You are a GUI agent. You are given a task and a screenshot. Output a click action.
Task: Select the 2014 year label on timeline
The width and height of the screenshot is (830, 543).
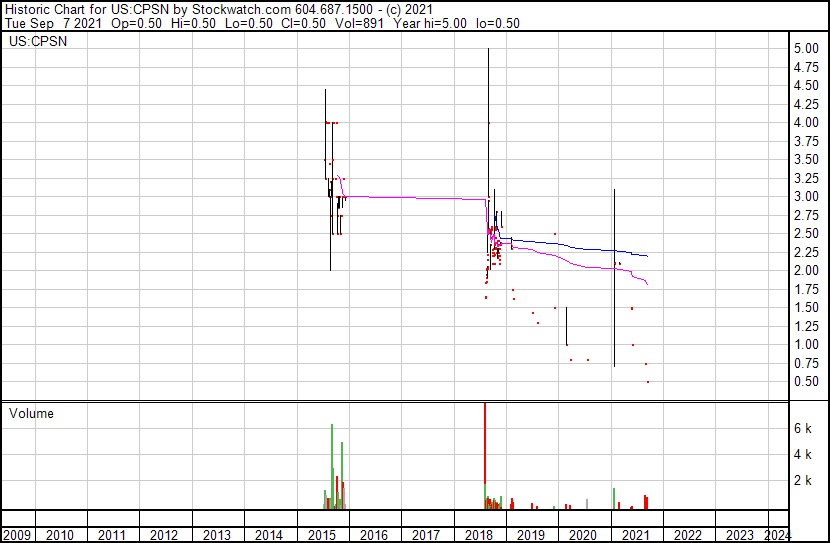coord(268,535)
